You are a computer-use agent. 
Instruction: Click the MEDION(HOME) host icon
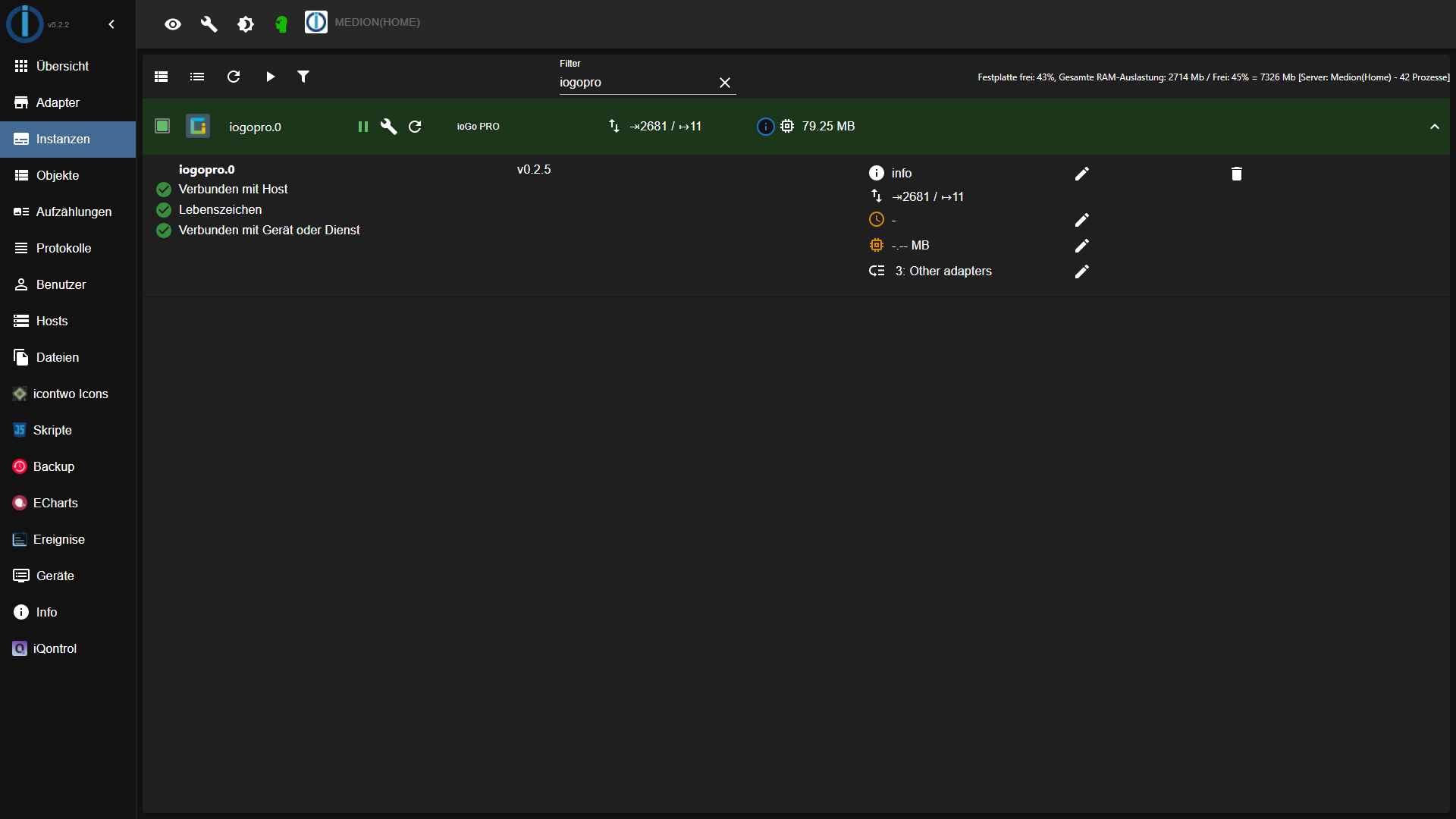point(316,22)
